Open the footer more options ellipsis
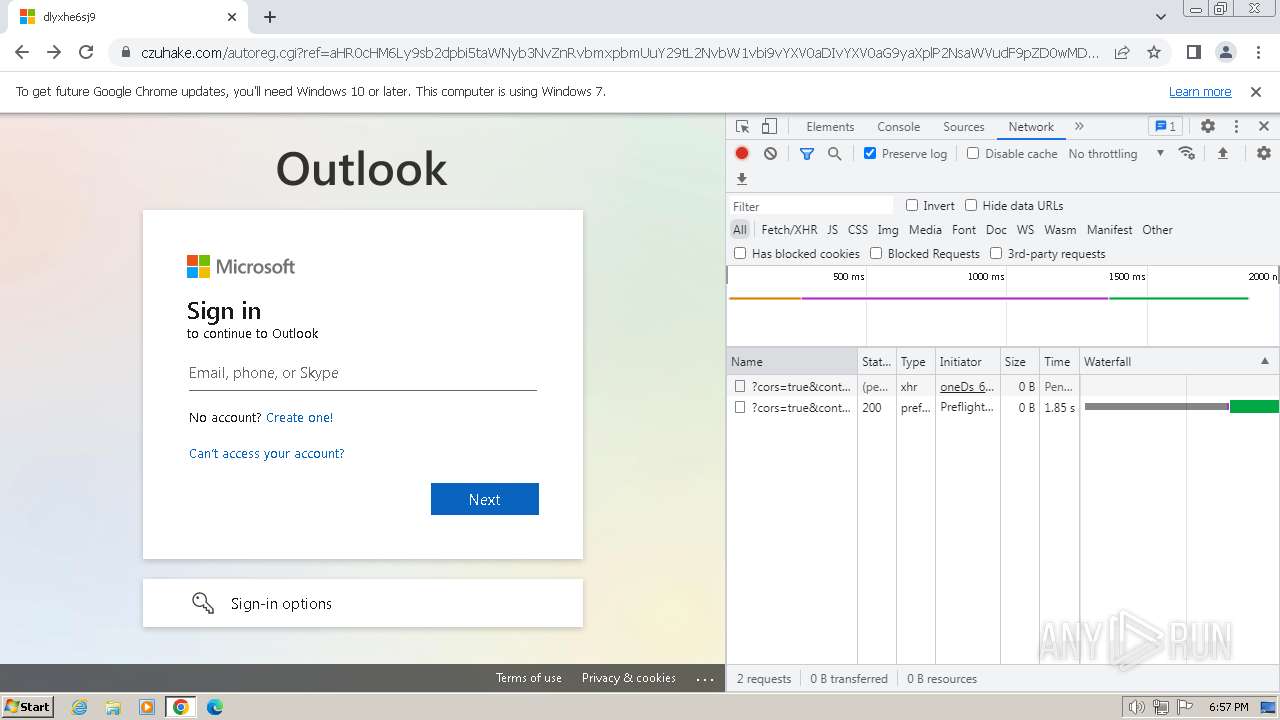Viewport: 1280px width, 720px height. [x=705, y=678]
